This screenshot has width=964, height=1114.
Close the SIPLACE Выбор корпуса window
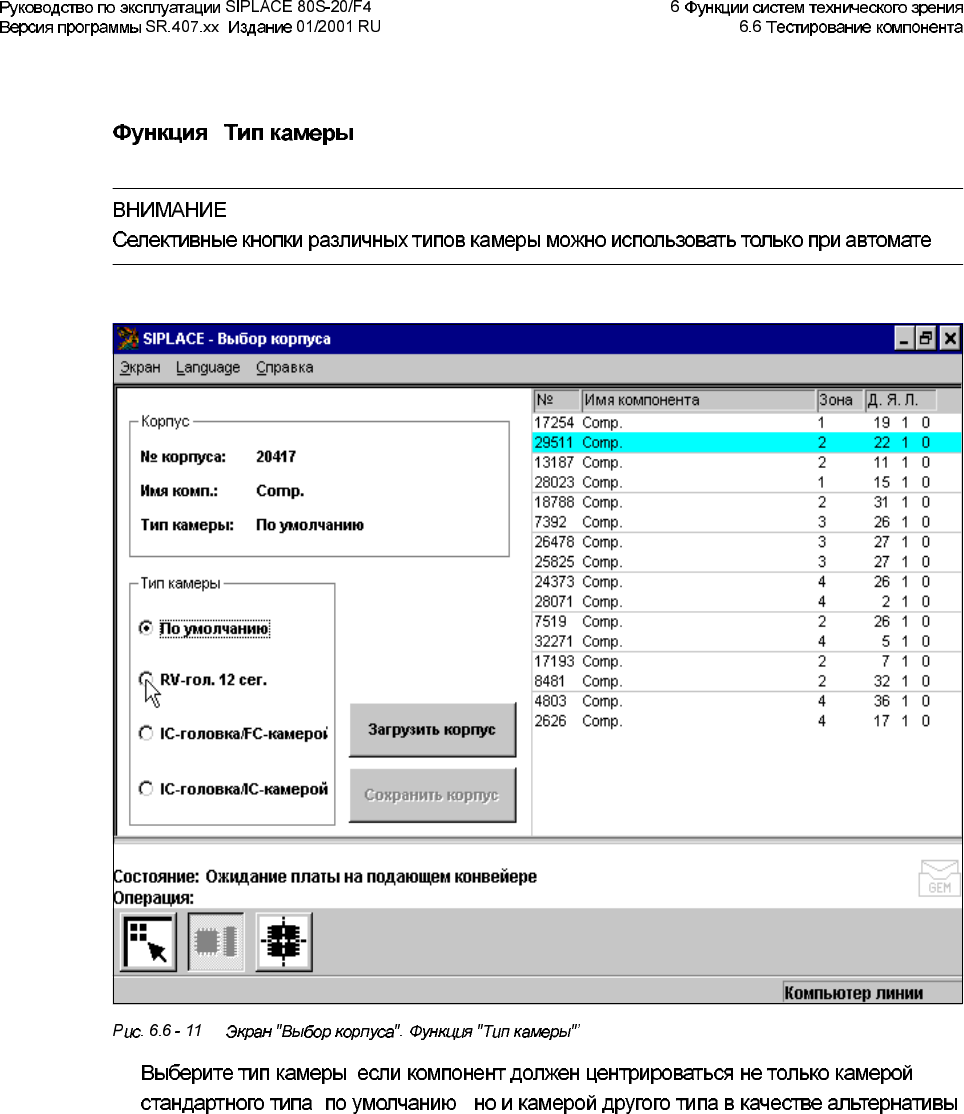pyautogui.click(x=950, y=339)
